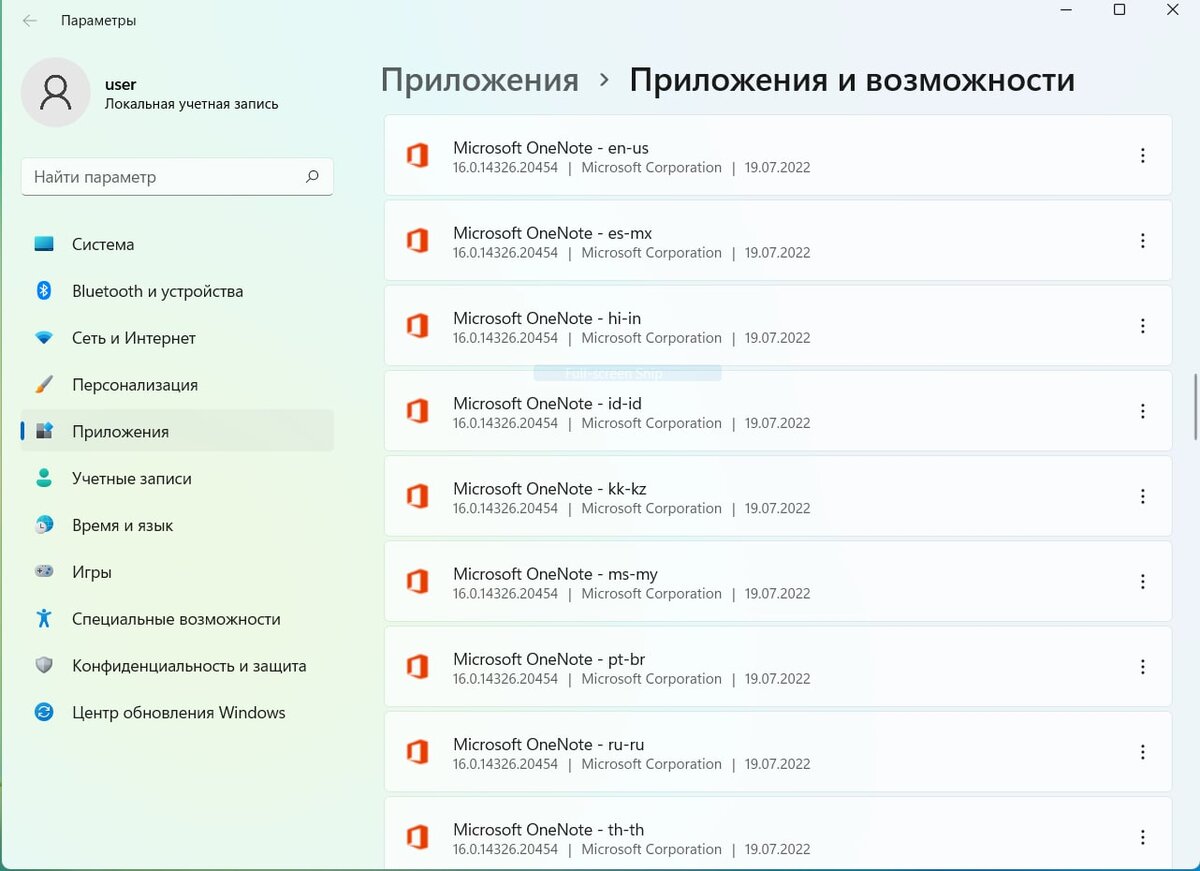Open the Система settings section

point(177,244)
